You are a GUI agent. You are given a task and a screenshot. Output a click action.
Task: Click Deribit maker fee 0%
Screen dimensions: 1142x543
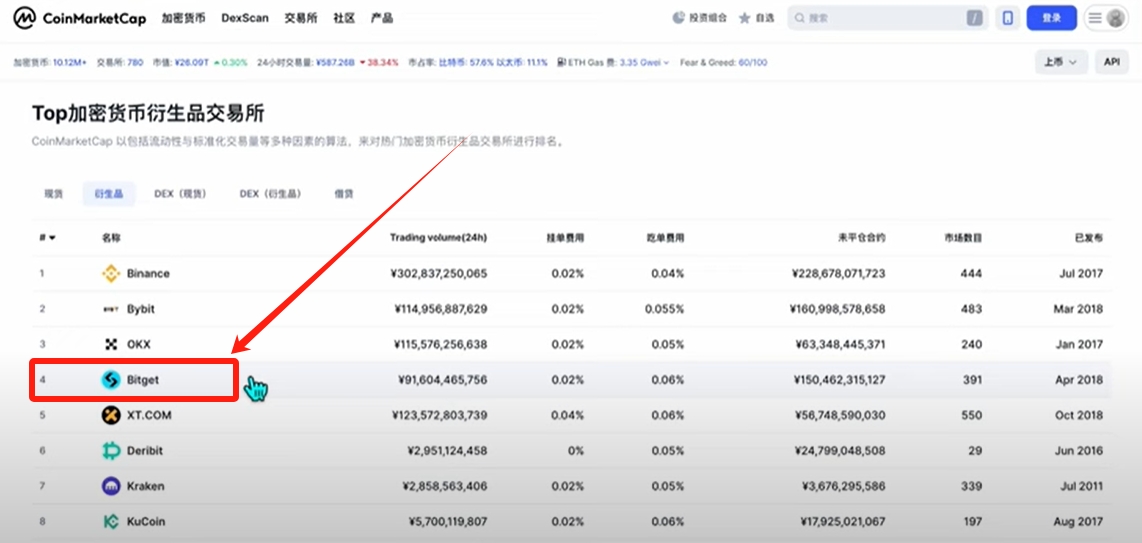point(576,451)
